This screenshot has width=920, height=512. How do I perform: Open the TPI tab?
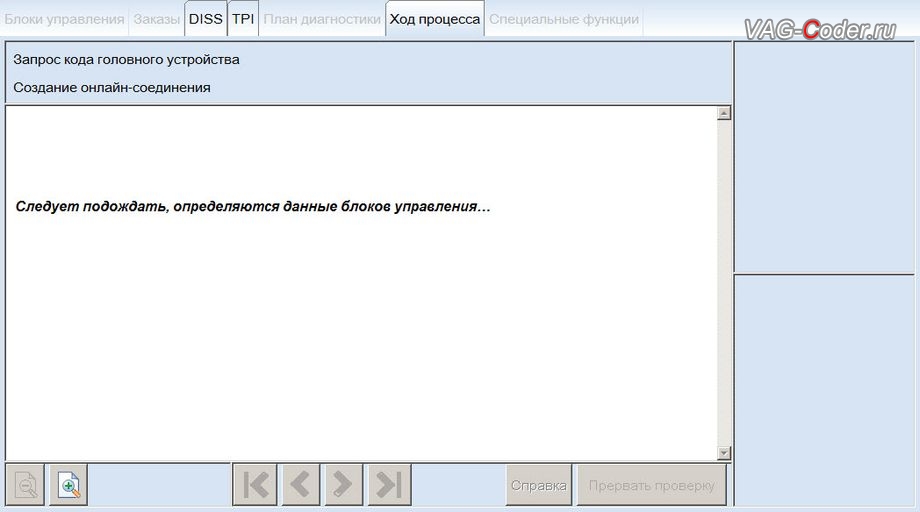[243, 19]
